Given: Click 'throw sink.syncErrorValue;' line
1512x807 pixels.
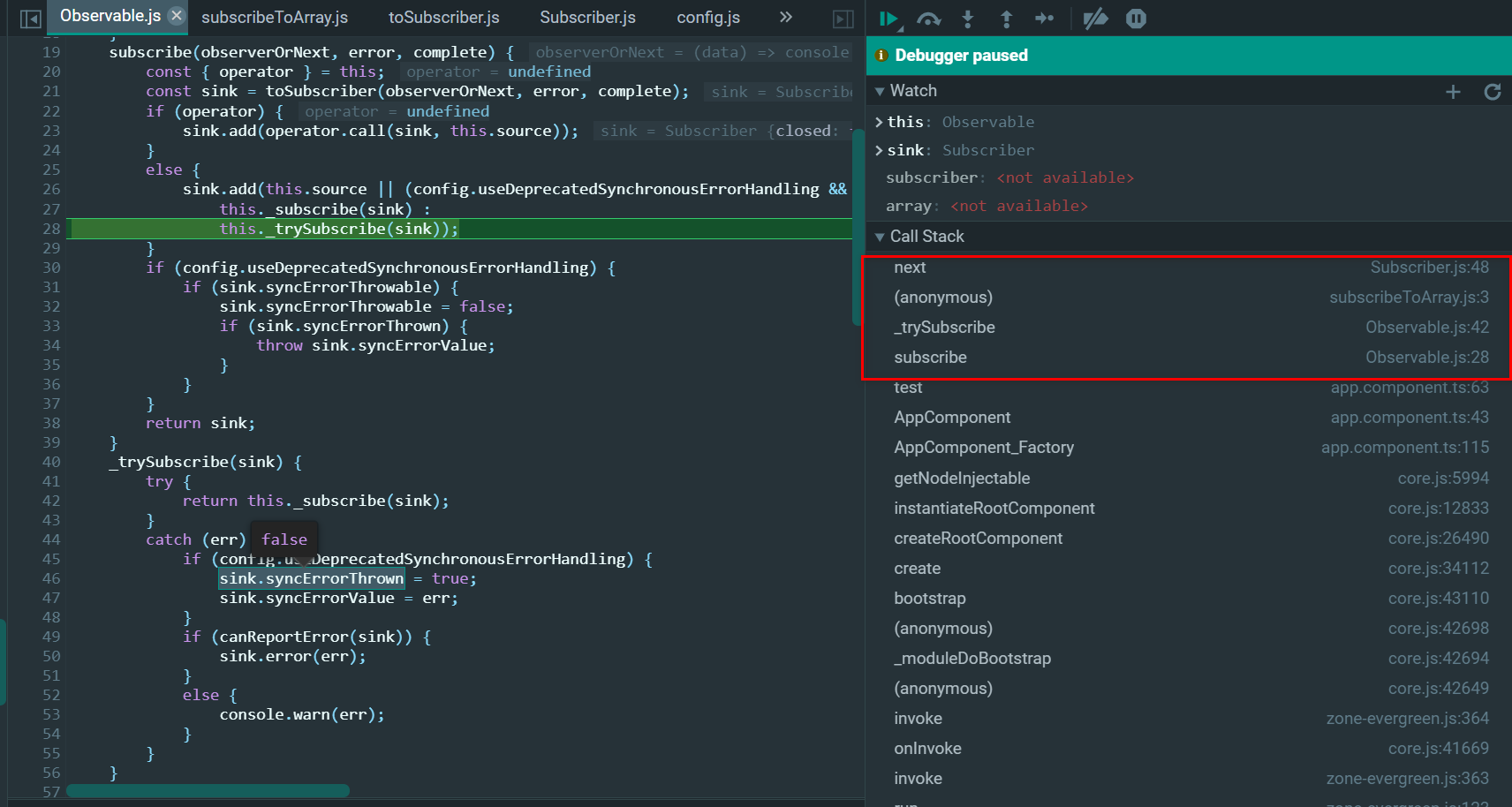Looking at the screenshot, I should coord(375,345).
